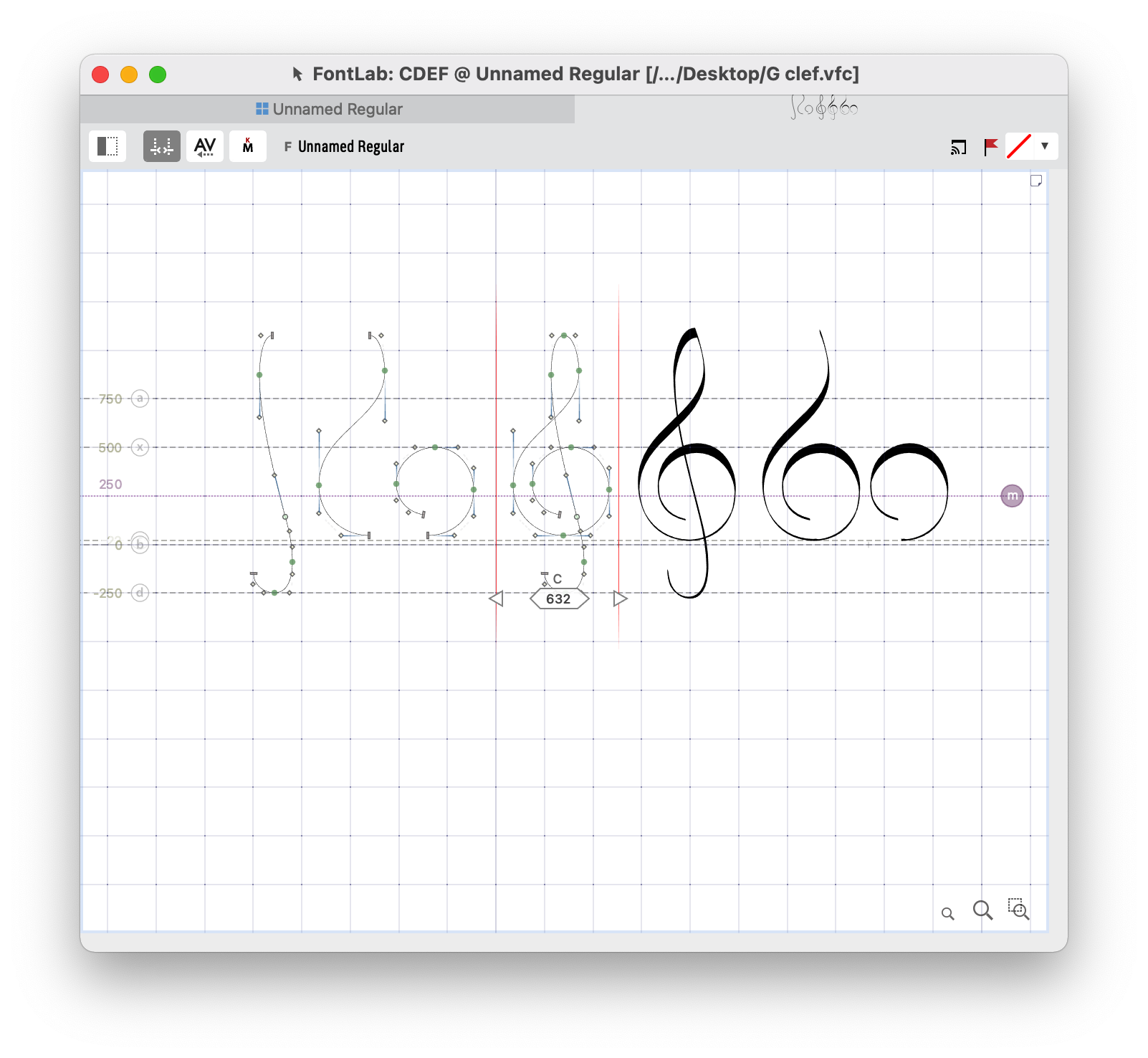Click the ascender guide marker 'a' at 750

point(140,399)
